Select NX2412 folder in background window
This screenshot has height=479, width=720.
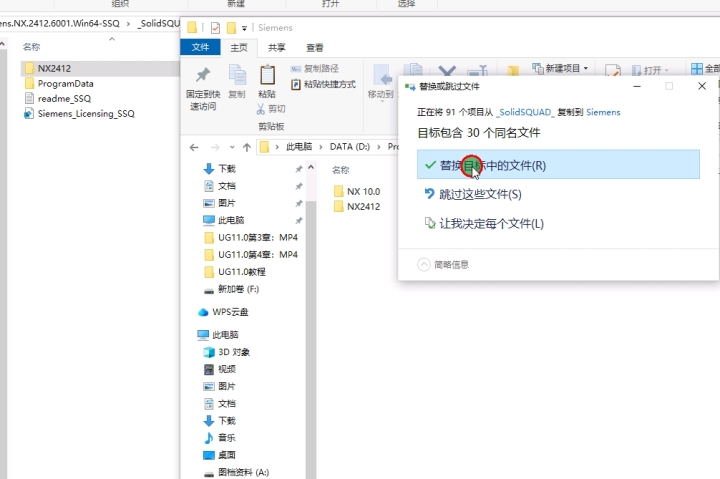tap(100, 68)
